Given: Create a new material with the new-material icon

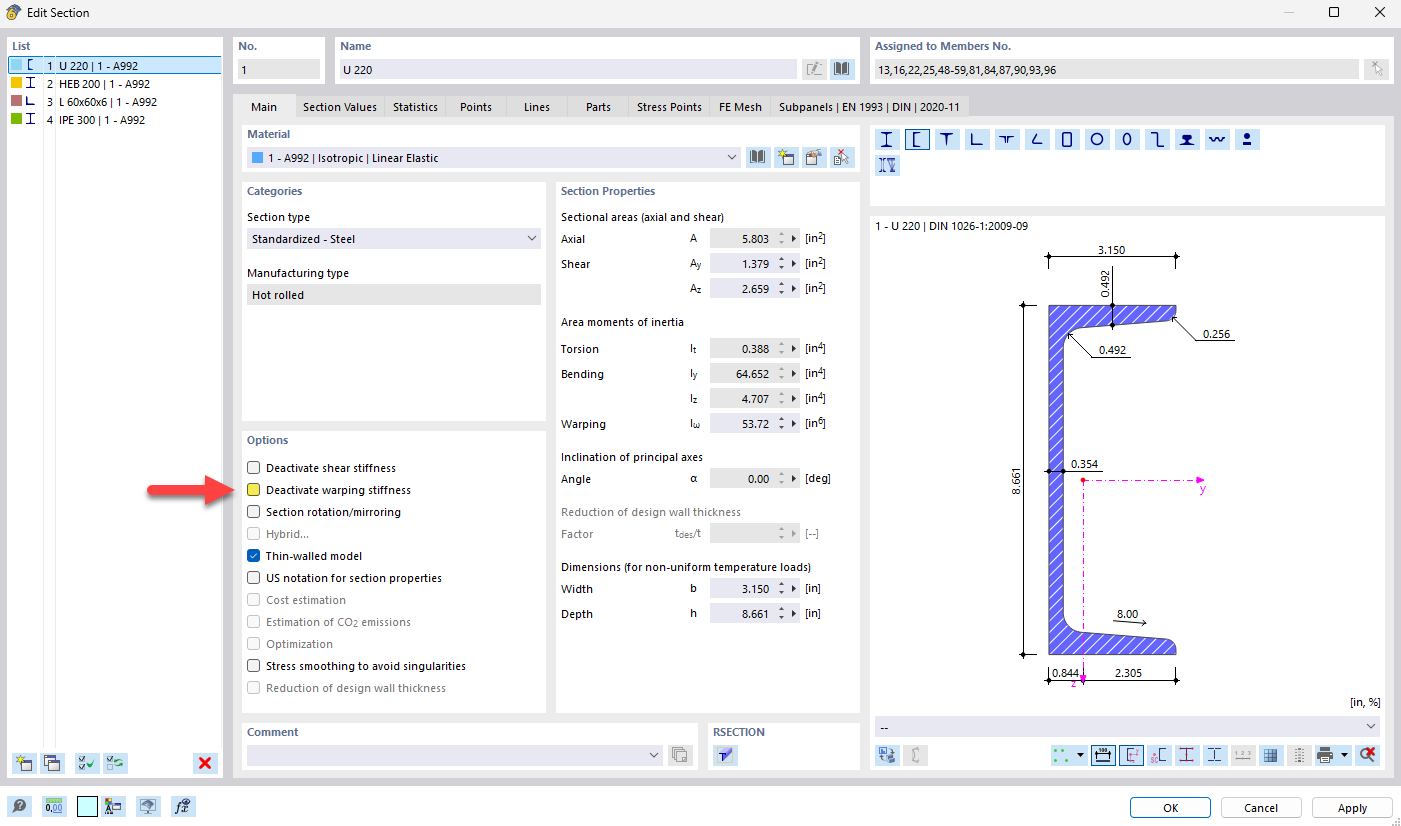Looking at the screenshot, I should [787, 157].
